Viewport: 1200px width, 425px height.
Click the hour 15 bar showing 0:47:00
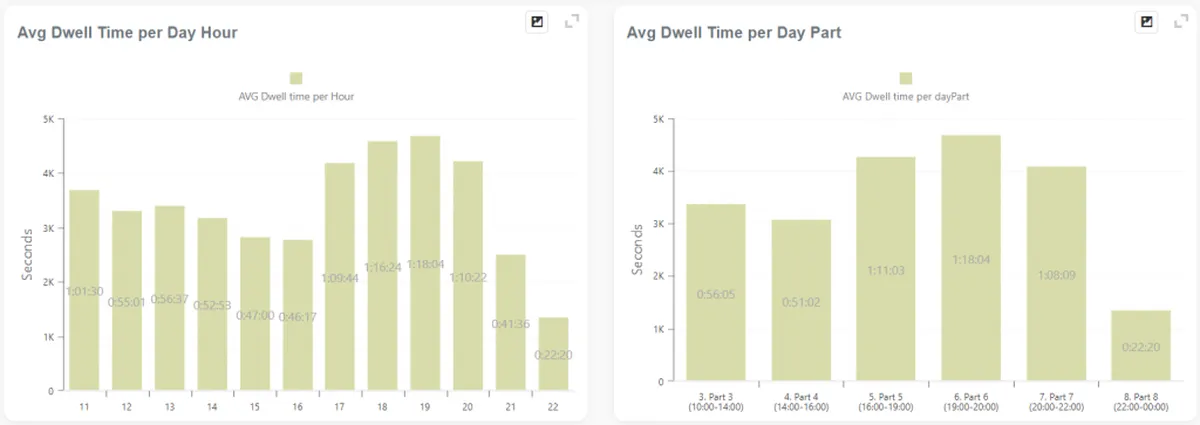(x=254, y=314)
